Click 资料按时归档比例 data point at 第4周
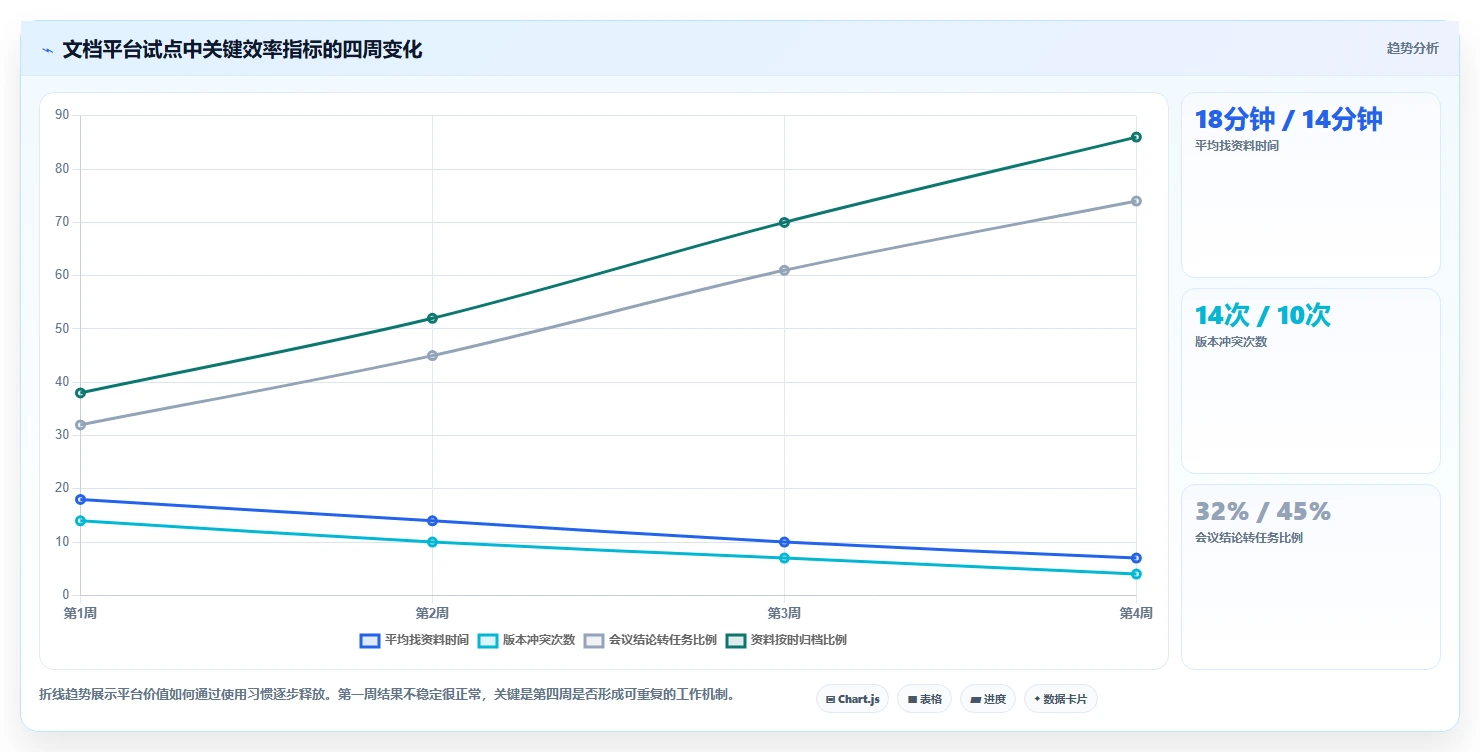1480x752 pixels. 1136,137
